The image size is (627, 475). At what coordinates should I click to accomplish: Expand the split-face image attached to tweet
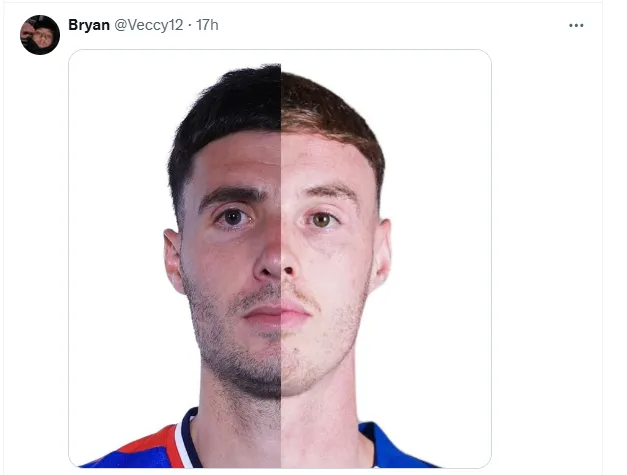[280, 258]
